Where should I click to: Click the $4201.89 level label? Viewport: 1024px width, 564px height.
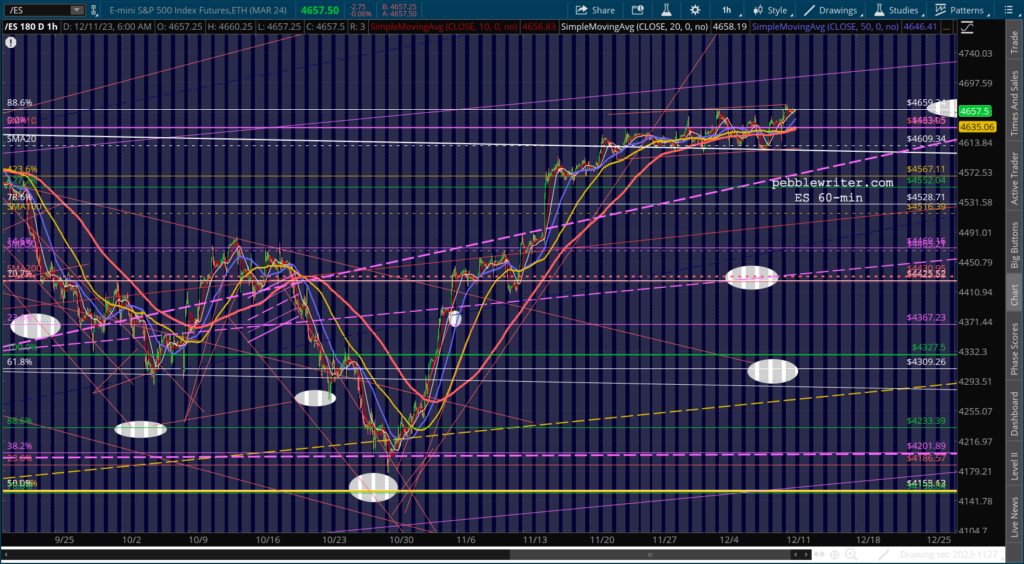pyautogui.click(x=926, y=446)
